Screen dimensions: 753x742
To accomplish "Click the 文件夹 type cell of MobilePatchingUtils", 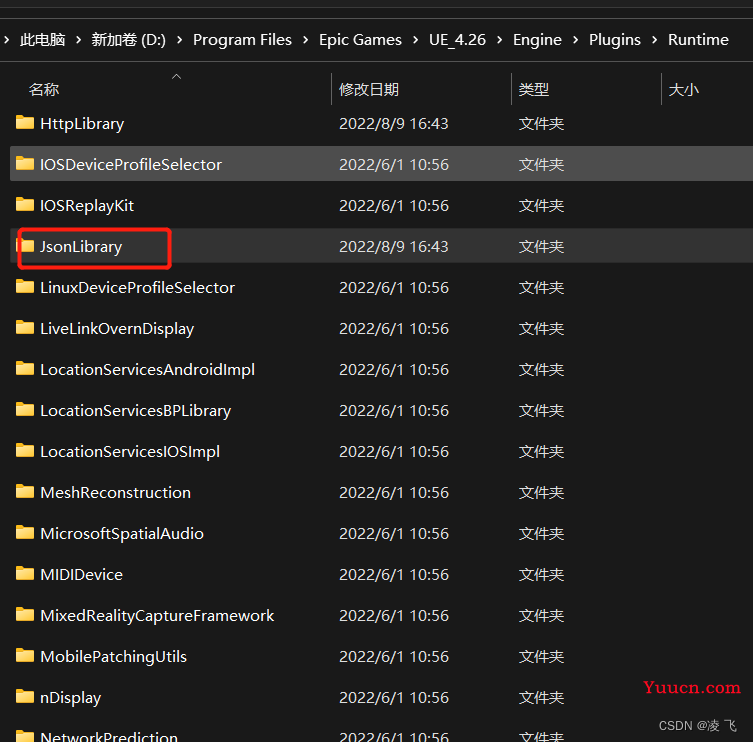I will pyautogui.click(x=541, y=657).
